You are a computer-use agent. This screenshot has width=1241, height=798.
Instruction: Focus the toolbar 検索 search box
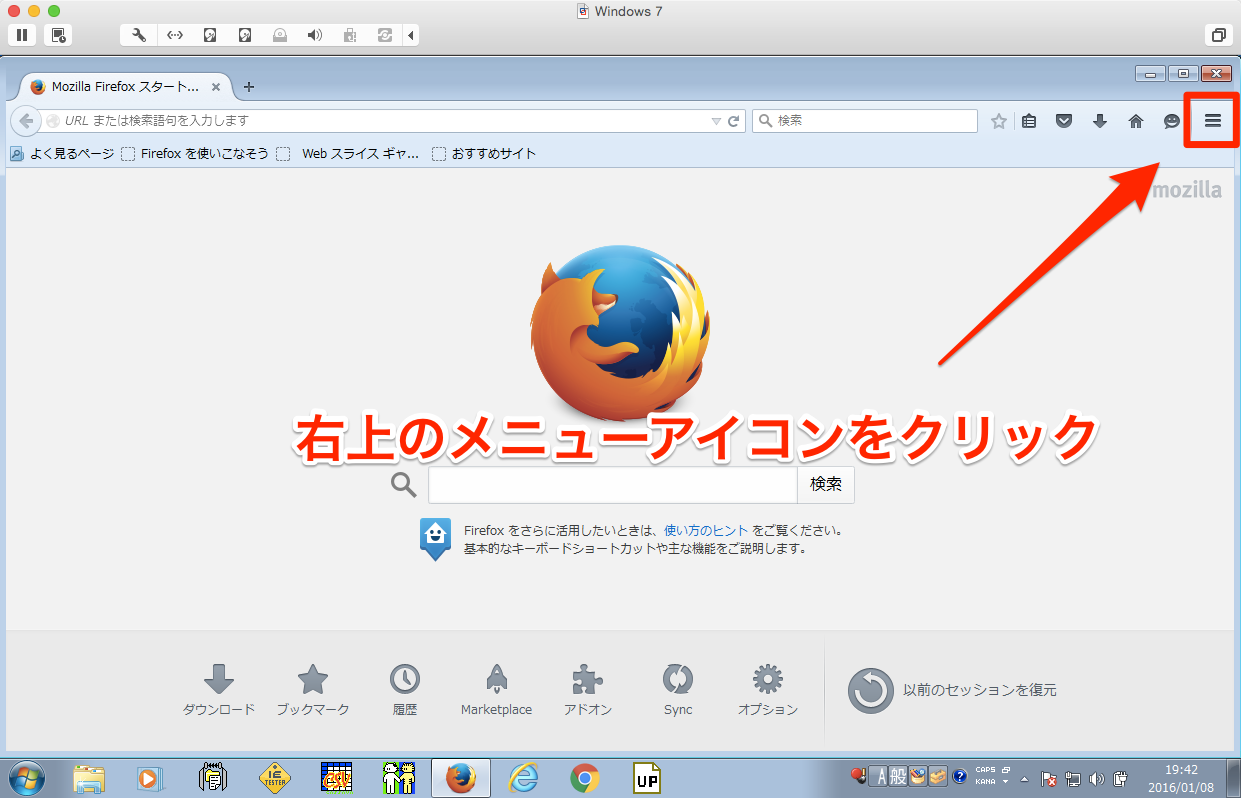865,121
